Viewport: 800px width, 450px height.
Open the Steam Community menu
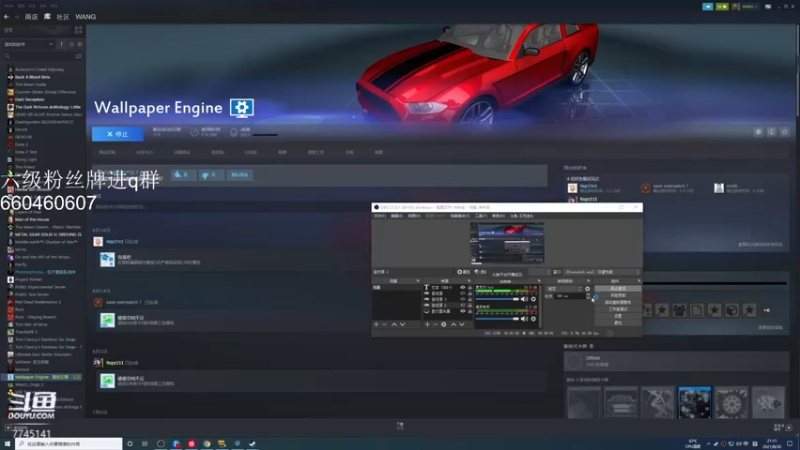63,17
